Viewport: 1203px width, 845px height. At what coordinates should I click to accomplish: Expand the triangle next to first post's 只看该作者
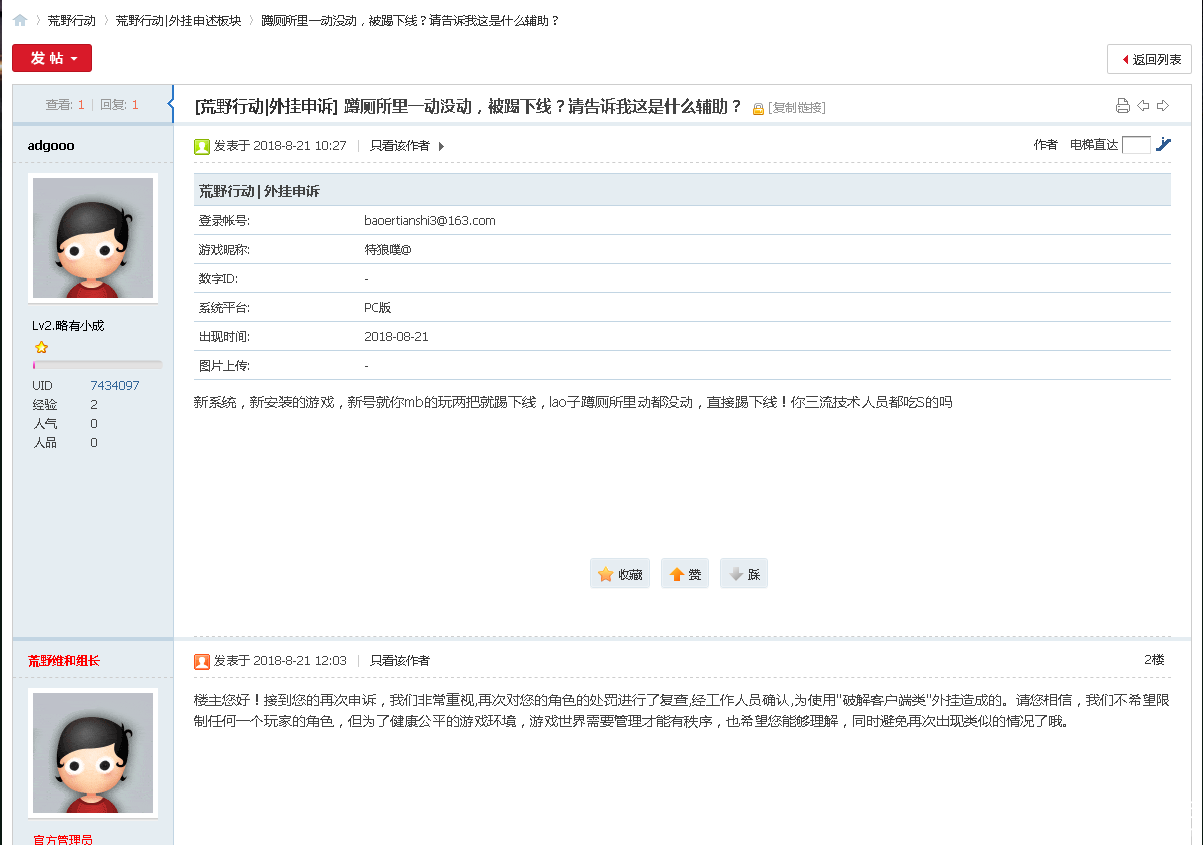441,146
